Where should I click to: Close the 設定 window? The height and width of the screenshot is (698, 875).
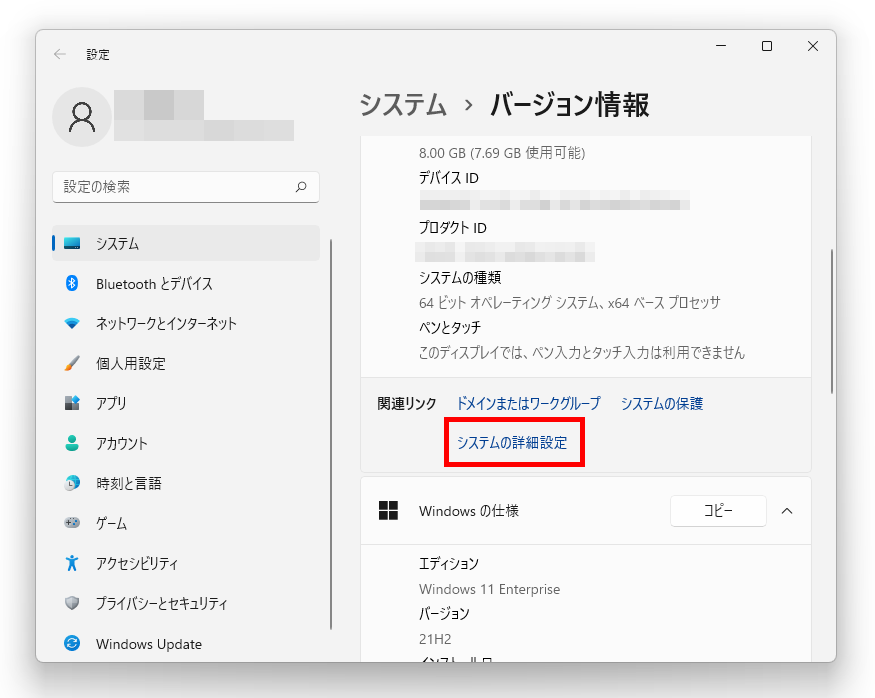click(812, 46)
